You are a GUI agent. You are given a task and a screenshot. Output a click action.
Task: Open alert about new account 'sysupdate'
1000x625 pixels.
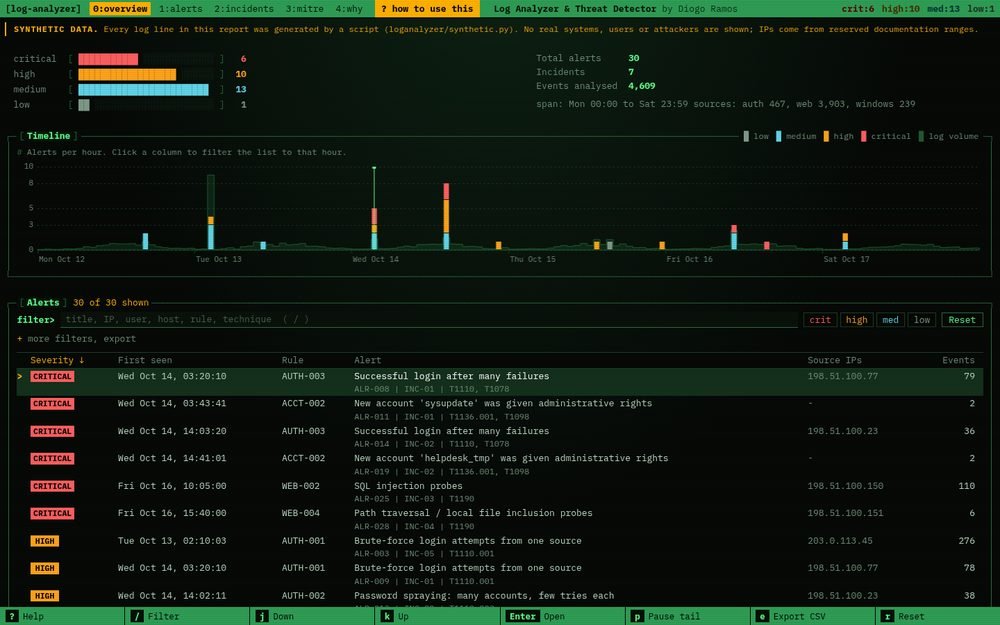(x=499, y=409)
